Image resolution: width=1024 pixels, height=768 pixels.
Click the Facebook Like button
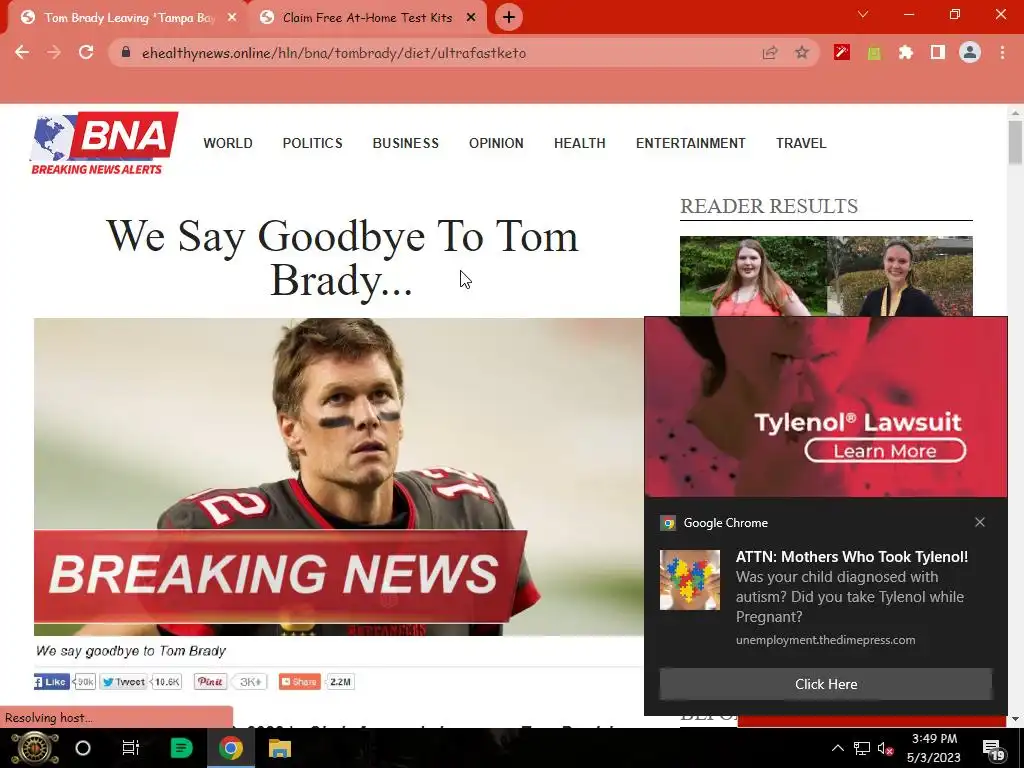[52, 682]
